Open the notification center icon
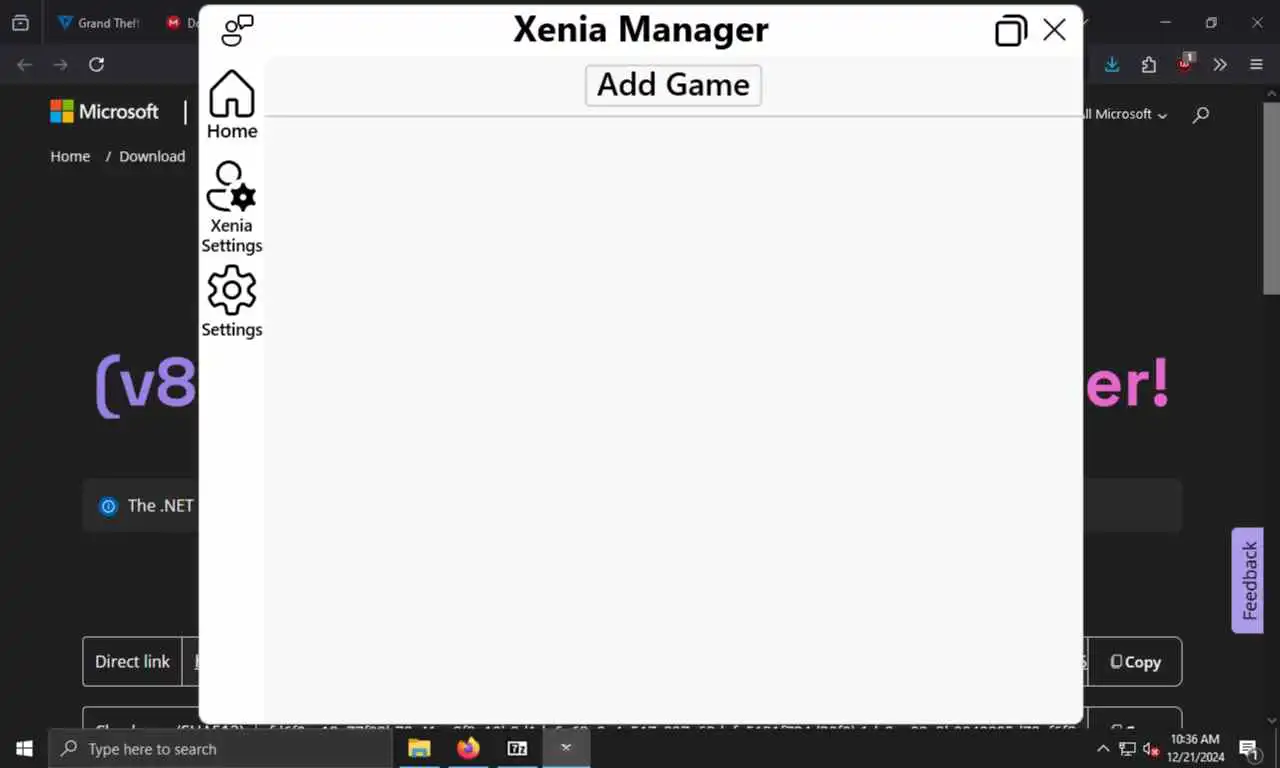The image size is (1280, 768). (x=1250, y=748)
